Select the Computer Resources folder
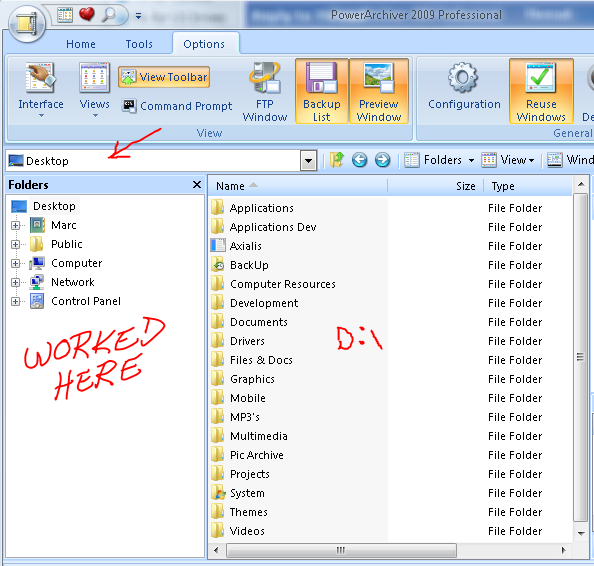Viewport: 594px width, 566px height. (x=283, y=284)
